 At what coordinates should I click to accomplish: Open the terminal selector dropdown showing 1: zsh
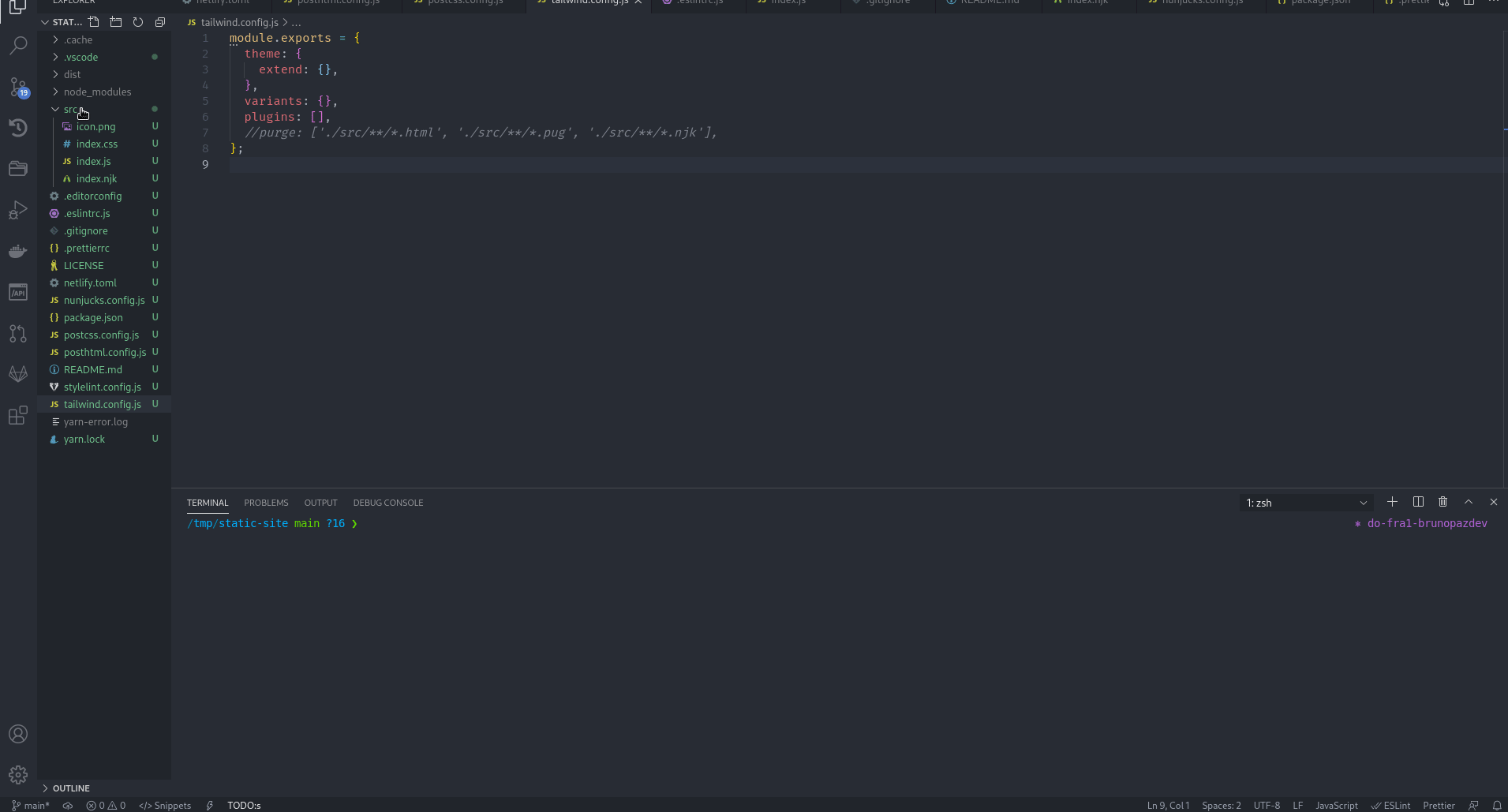[x=1306, y=502]
